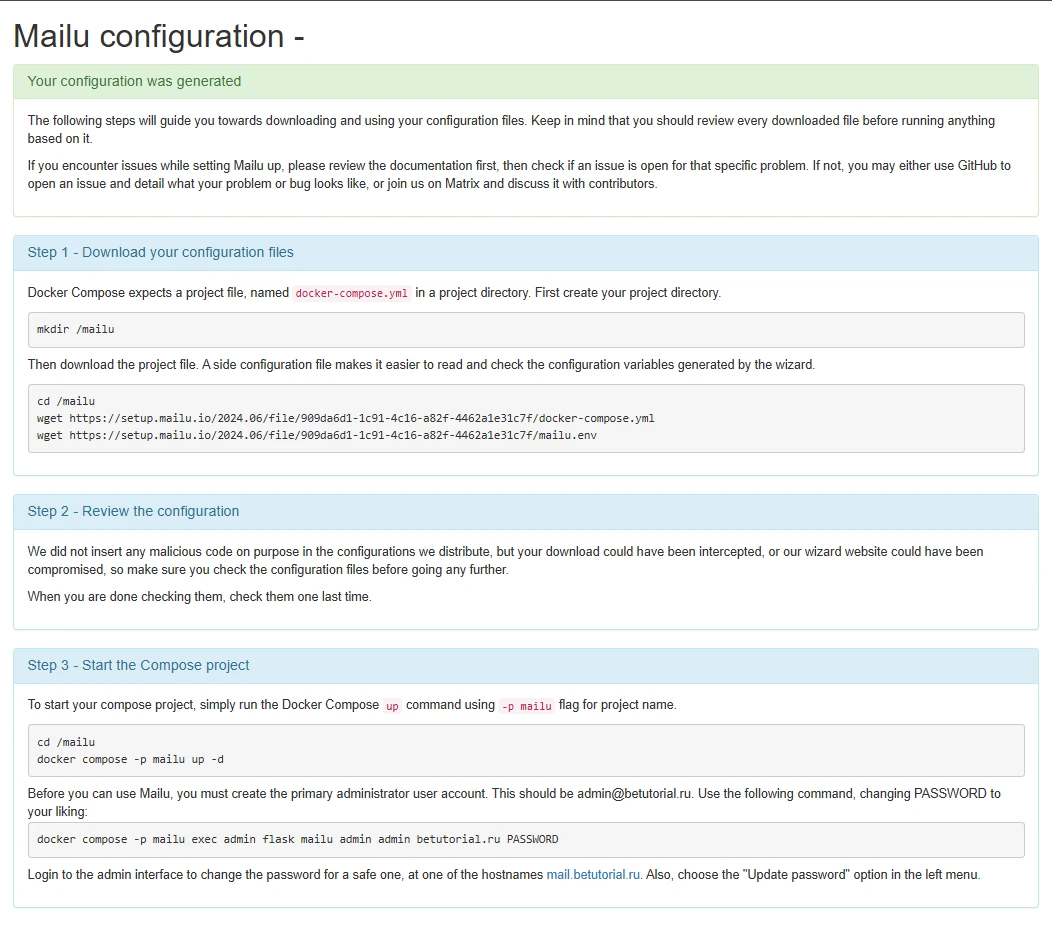Click 'Step 3 - Start the Compose project' header
1052x943 pixels.
pos(138,665)
